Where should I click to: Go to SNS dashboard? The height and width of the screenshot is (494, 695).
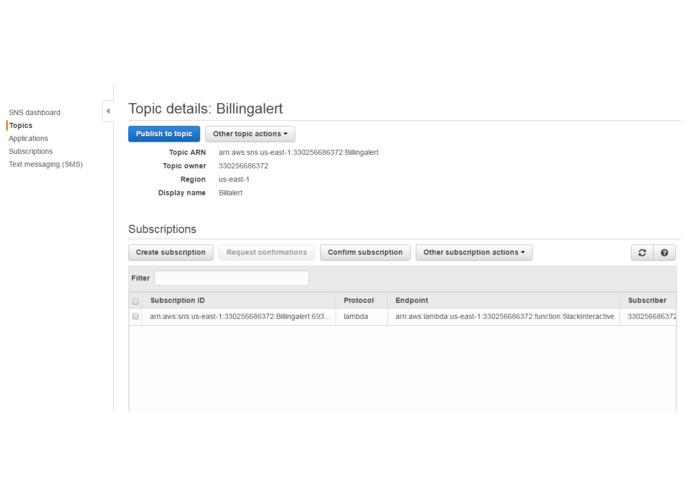click(35, 113)
